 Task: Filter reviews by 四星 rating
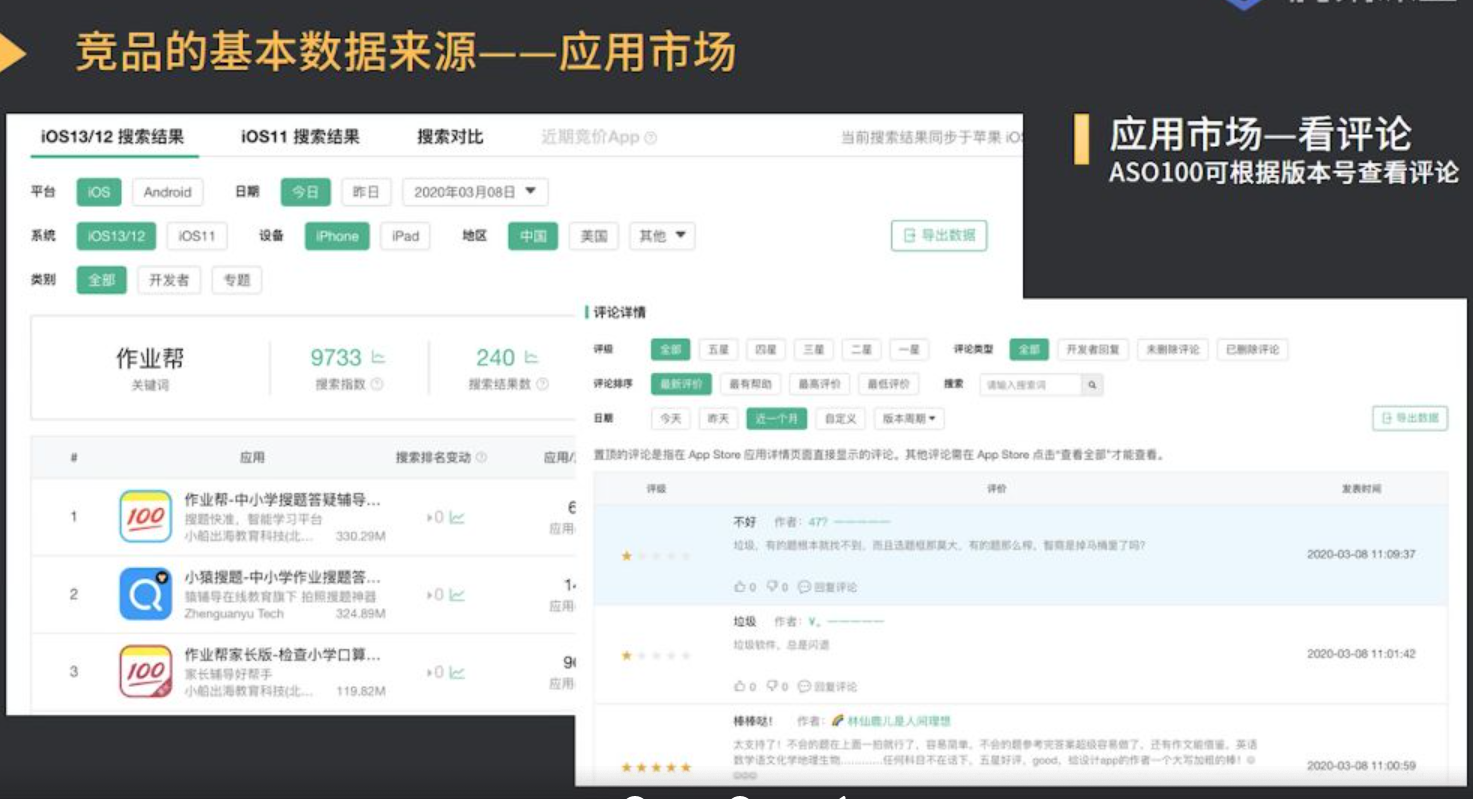coord(766,350)
